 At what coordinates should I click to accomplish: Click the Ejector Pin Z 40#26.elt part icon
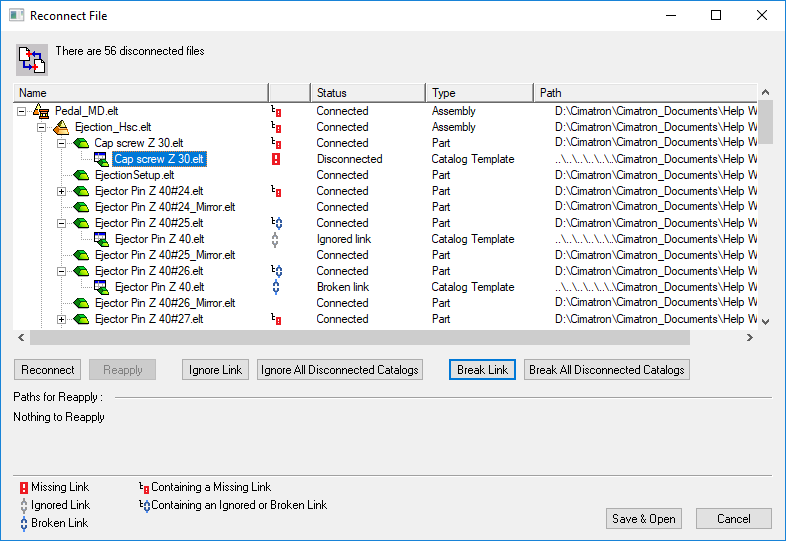(x=81, y=271)
